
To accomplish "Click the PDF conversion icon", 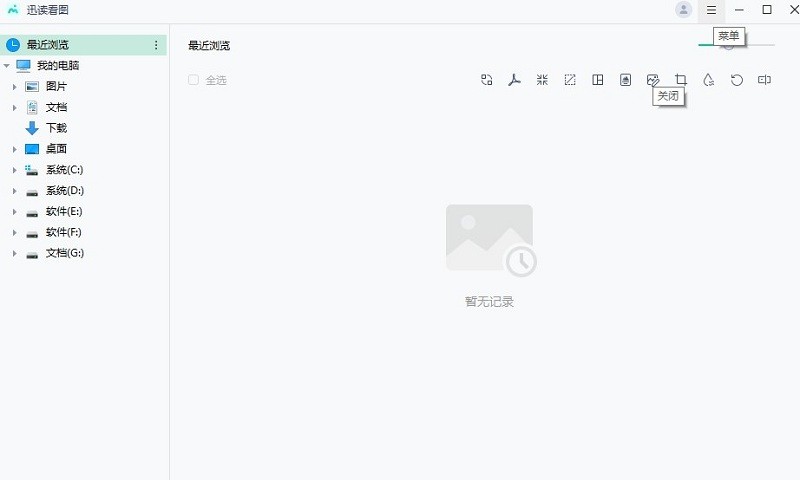I will (515, 80).
